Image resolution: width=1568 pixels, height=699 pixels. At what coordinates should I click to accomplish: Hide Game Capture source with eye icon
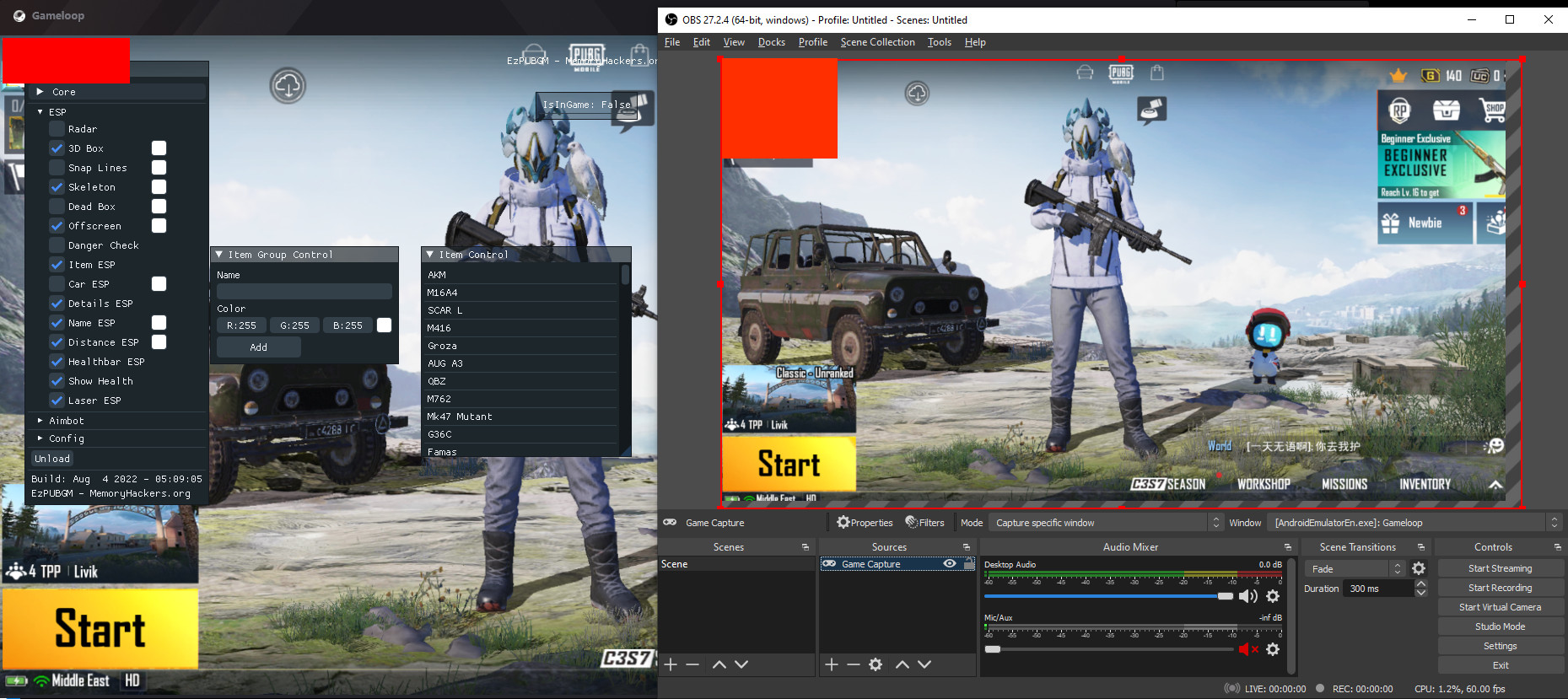tap(950, 564)
